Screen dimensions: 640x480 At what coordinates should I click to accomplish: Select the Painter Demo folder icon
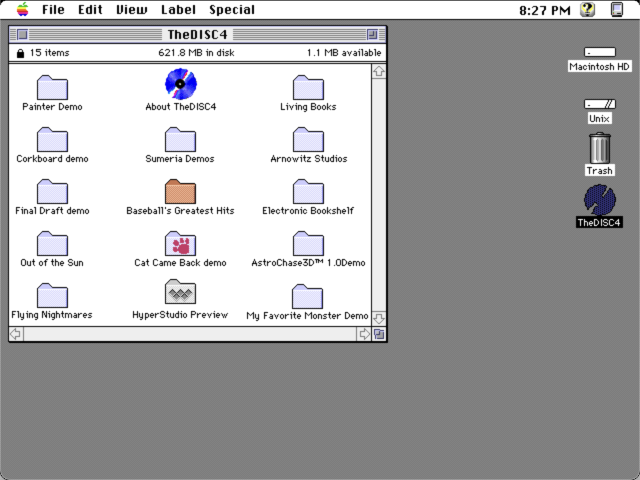(x=52, y=87)
